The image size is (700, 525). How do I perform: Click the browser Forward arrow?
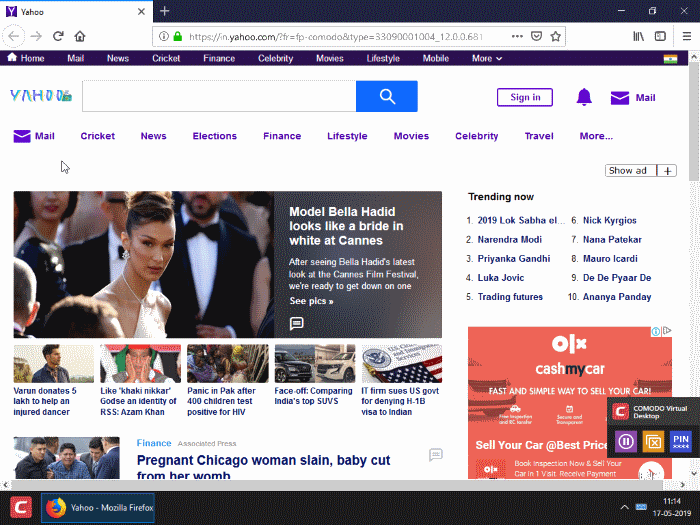click(36, 36)
